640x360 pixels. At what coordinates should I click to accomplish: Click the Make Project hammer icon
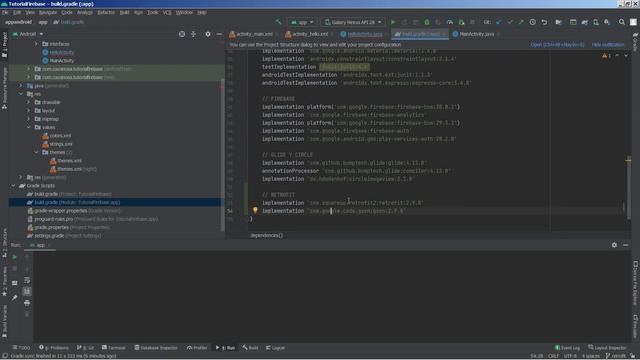(279, 22)
